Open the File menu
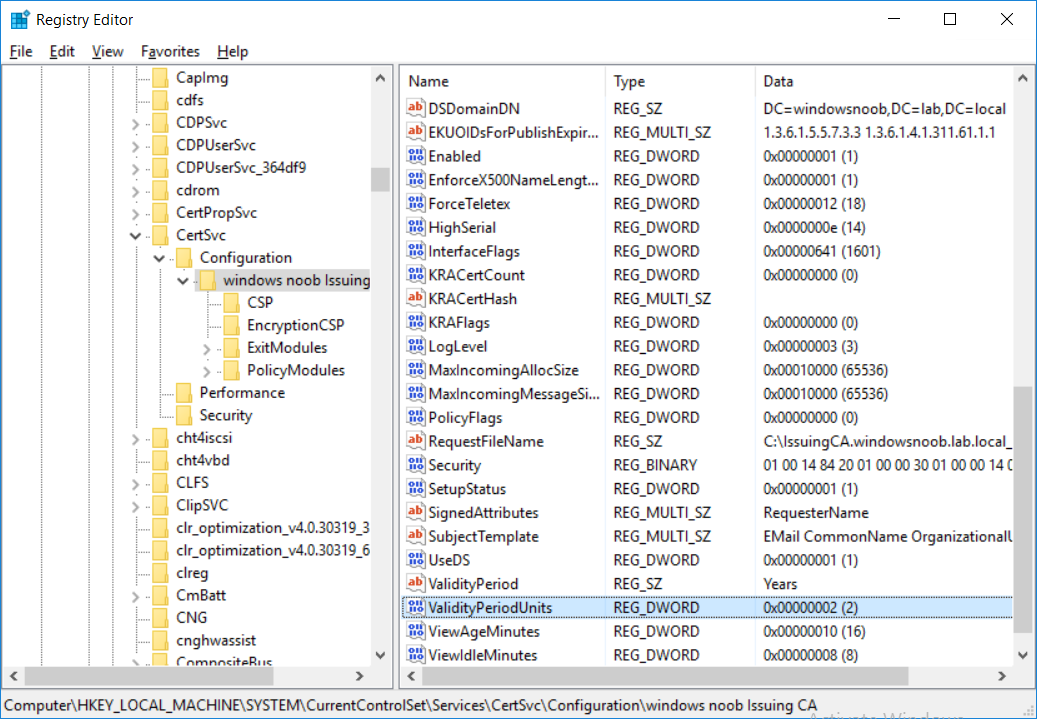Viewport: 1037px width, 719px height. point(21,51)
